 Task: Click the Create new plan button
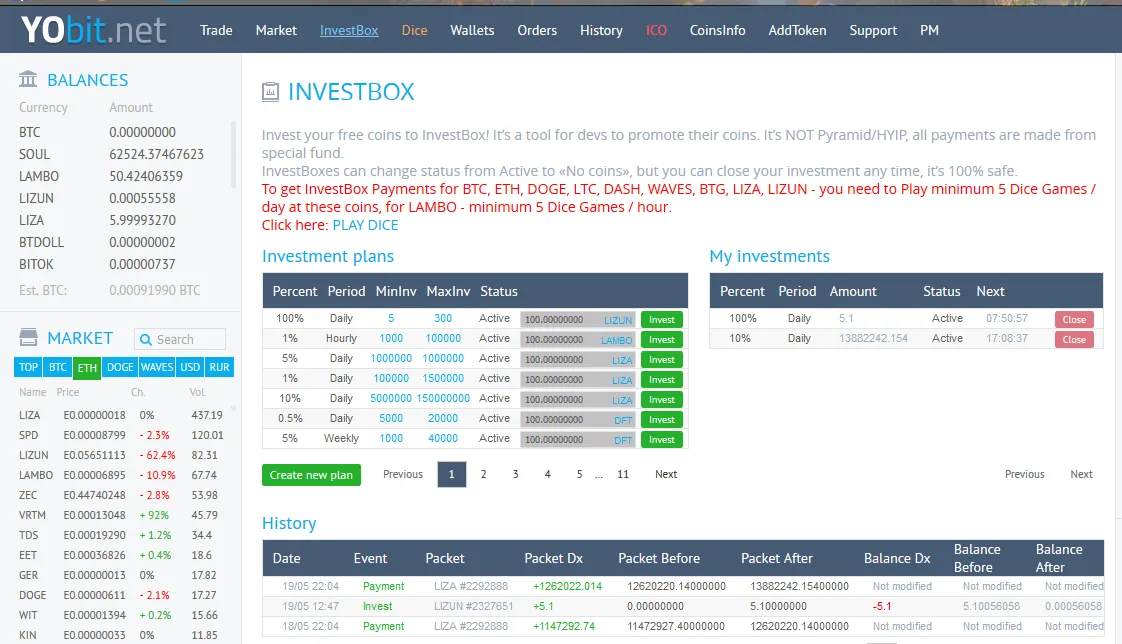click(x=311, y=475)
